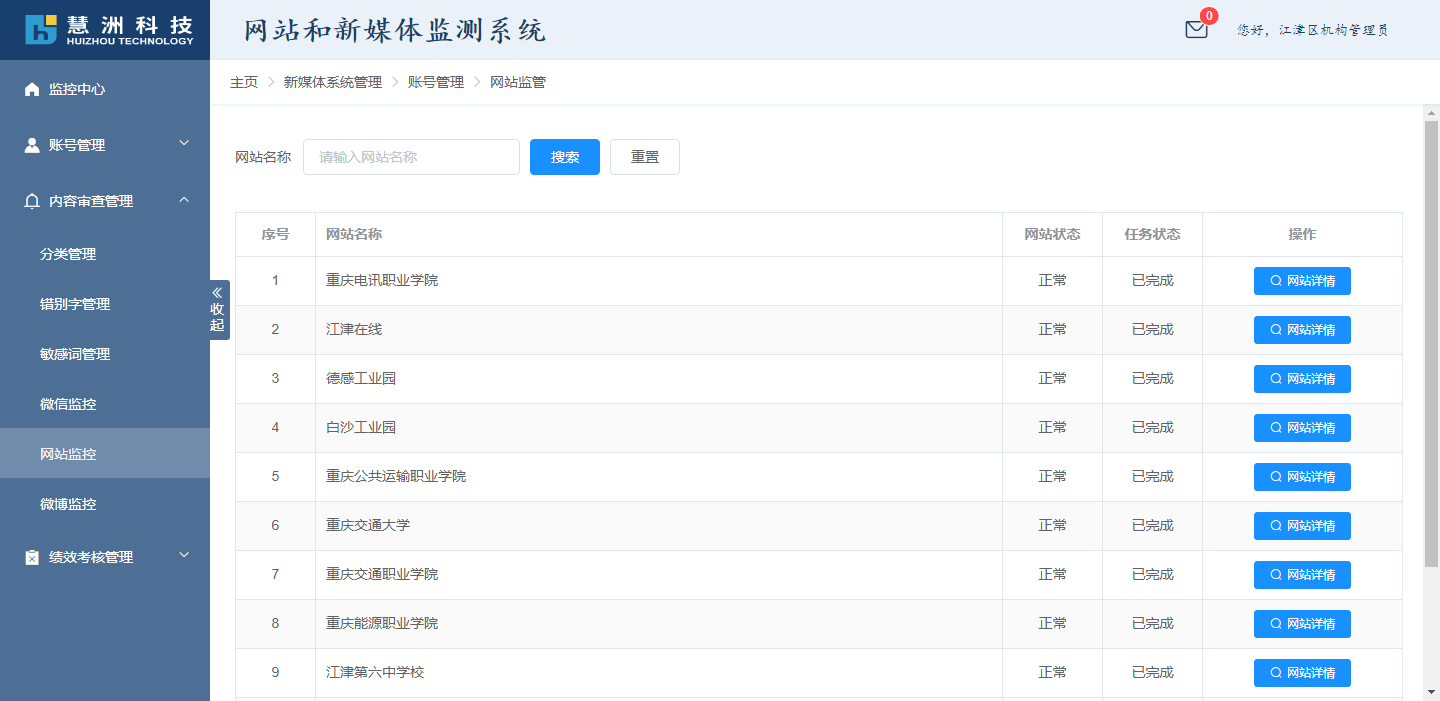Select 微博监控 in the sidebar
1440x701 pixels.
click(x=68, y=504)
